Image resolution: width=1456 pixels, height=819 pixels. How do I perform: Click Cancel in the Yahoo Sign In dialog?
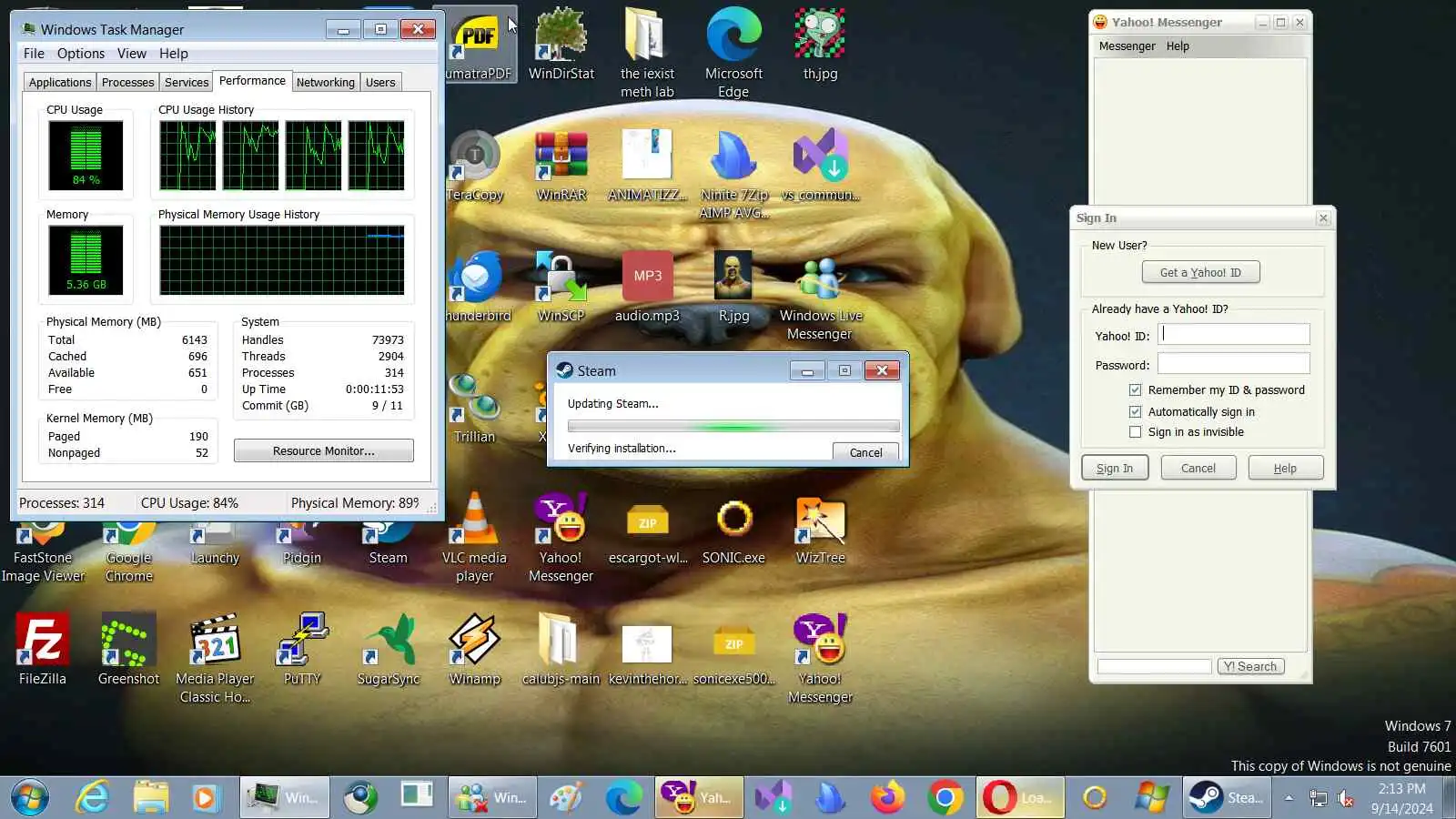[x=1198, y=468]
